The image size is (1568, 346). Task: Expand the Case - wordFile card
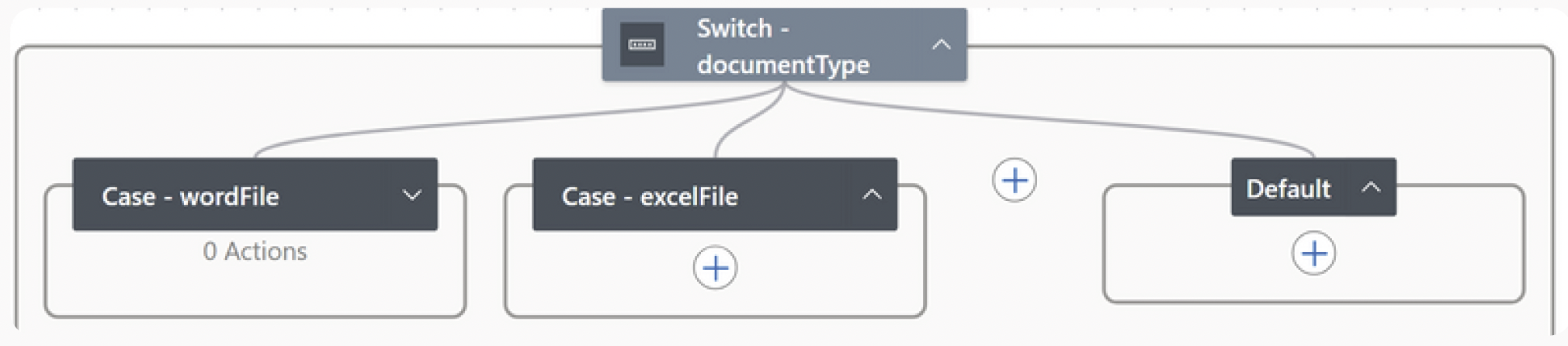(x=412, y=195)
